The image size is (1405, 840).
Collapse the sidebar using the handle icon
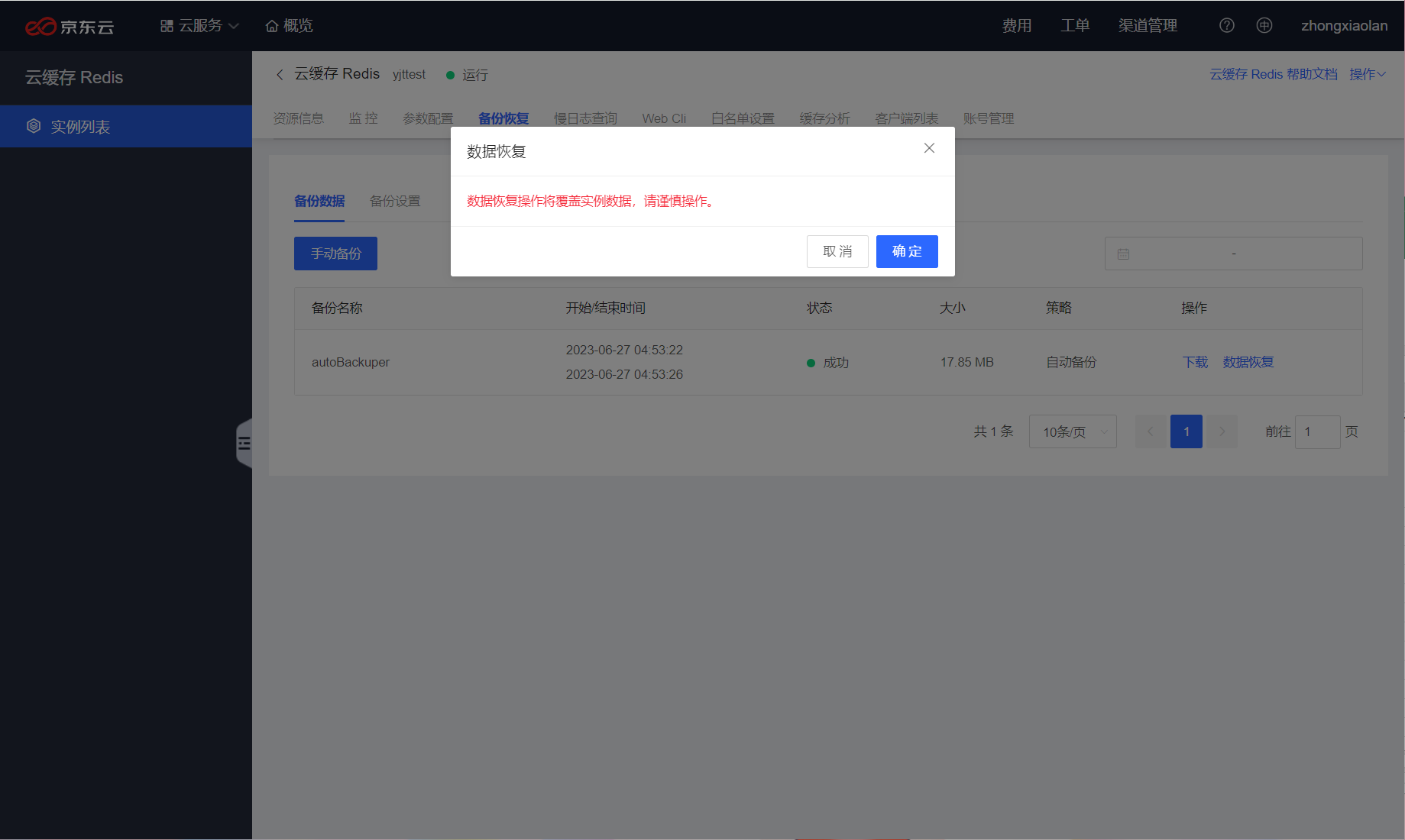[x=244, y=443]
